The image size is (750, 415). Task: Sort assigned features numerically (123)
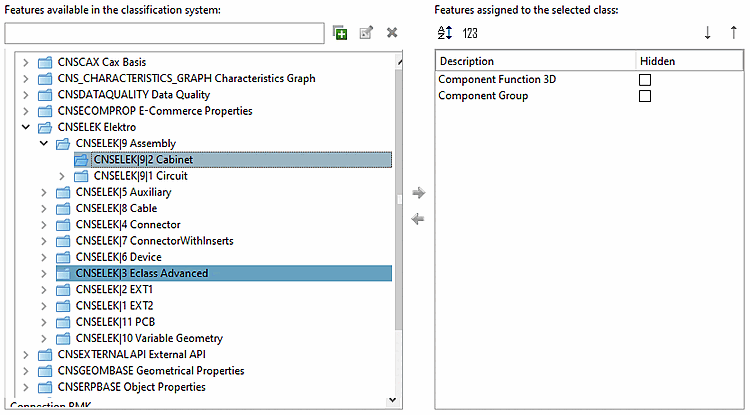(470, 33)
